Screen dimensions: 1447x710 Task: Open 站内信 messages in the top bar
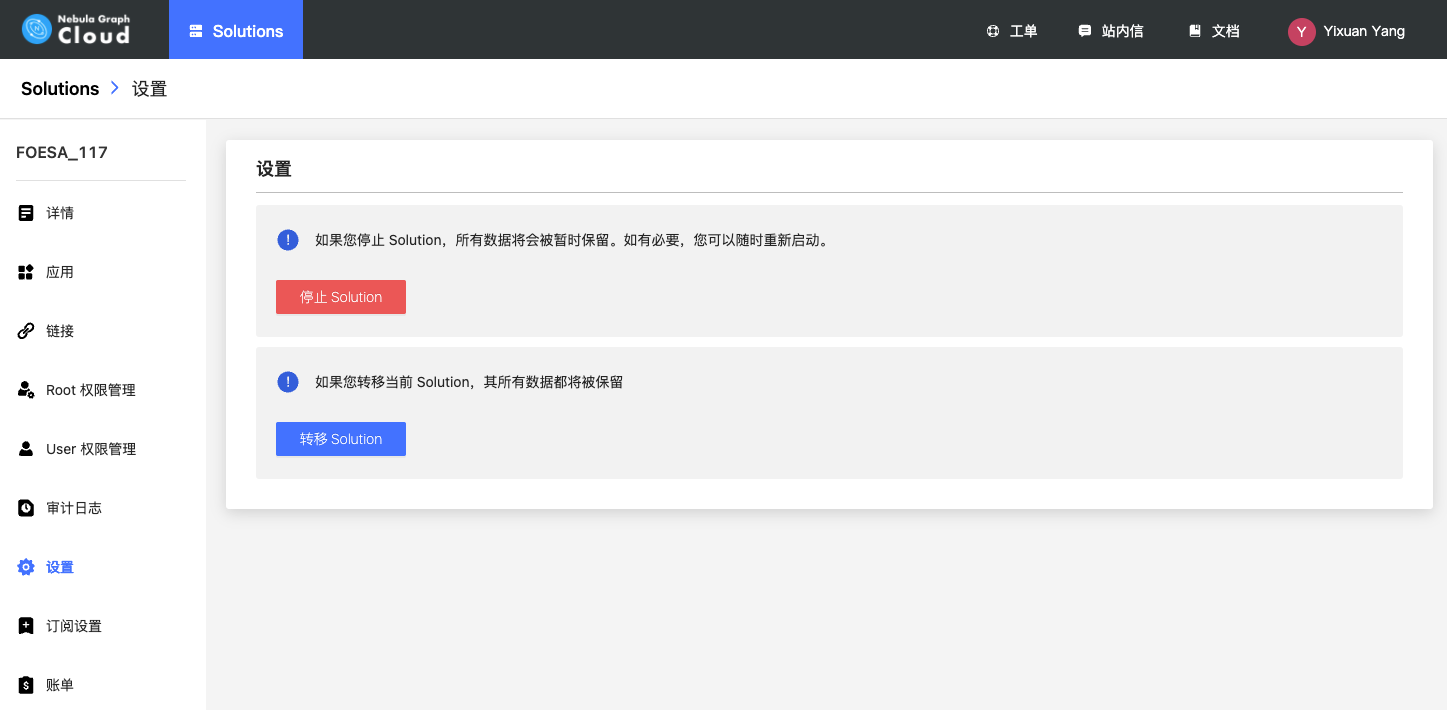point(1111,31)
